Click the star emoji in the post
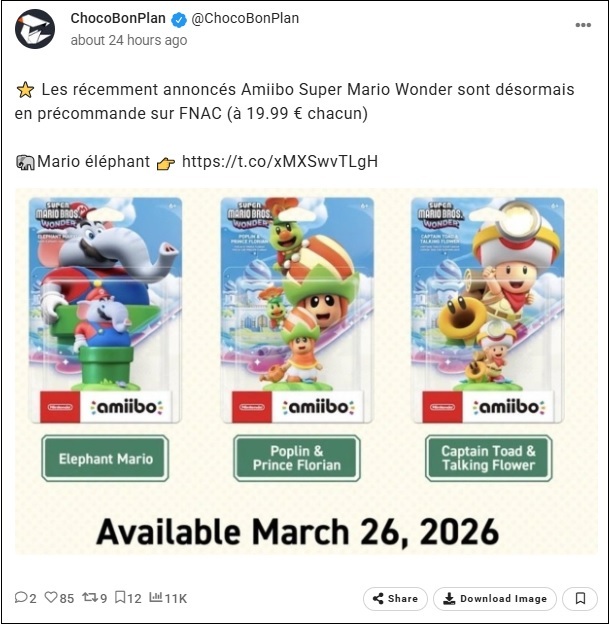609x625 pixels. point(26,90)
